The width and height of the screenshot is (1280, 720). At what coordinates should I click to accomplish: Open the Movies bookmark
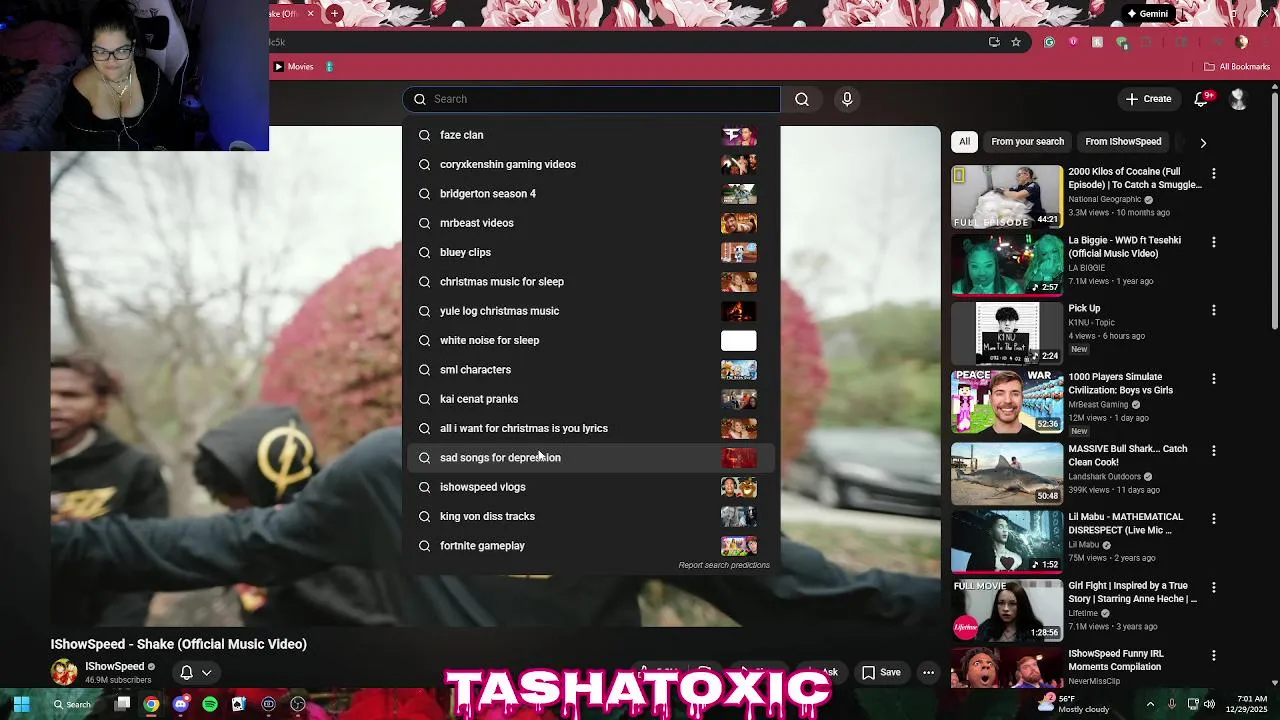[294, 67]
